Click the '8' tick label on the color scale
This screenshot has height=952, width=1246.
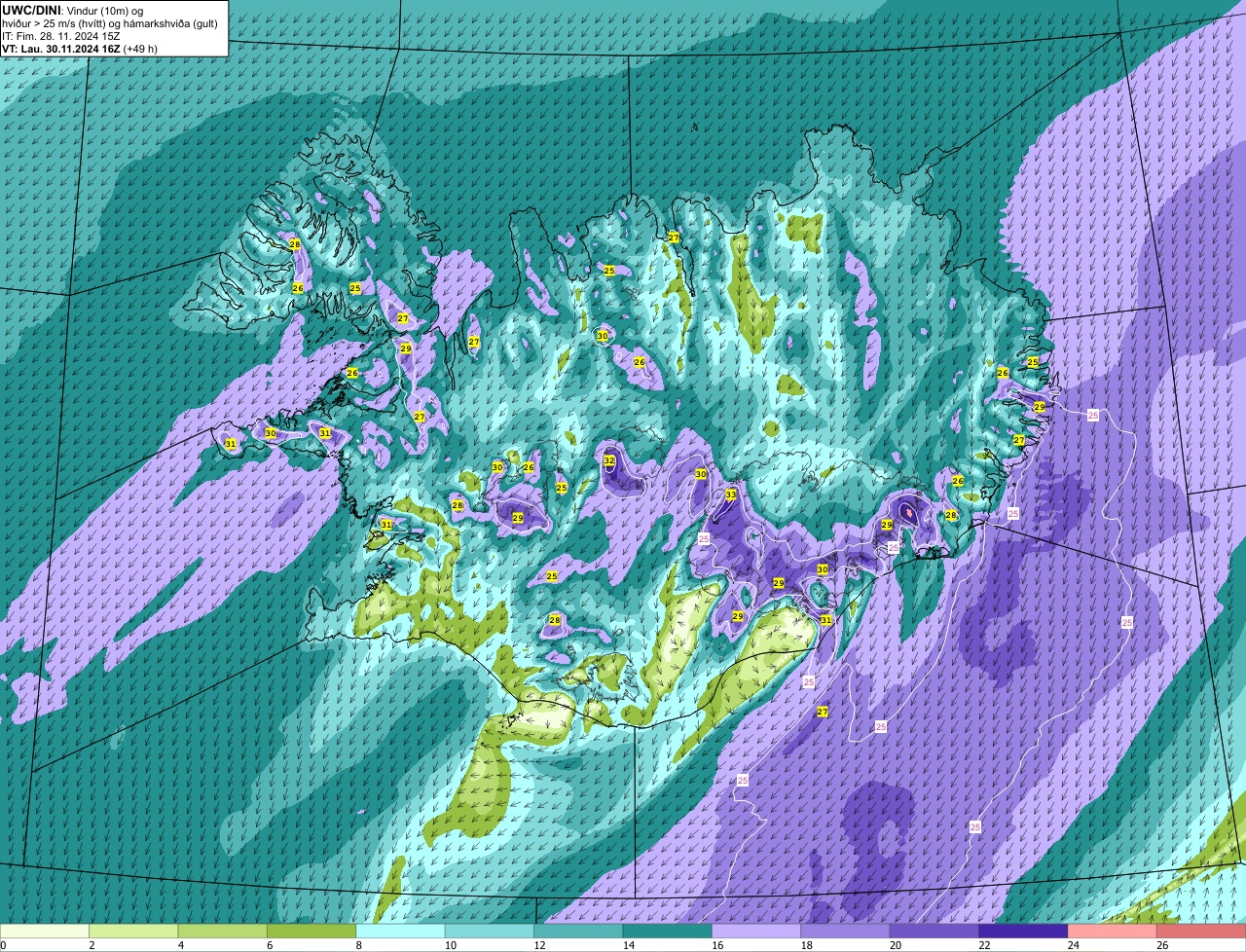(x=357, y=945)
